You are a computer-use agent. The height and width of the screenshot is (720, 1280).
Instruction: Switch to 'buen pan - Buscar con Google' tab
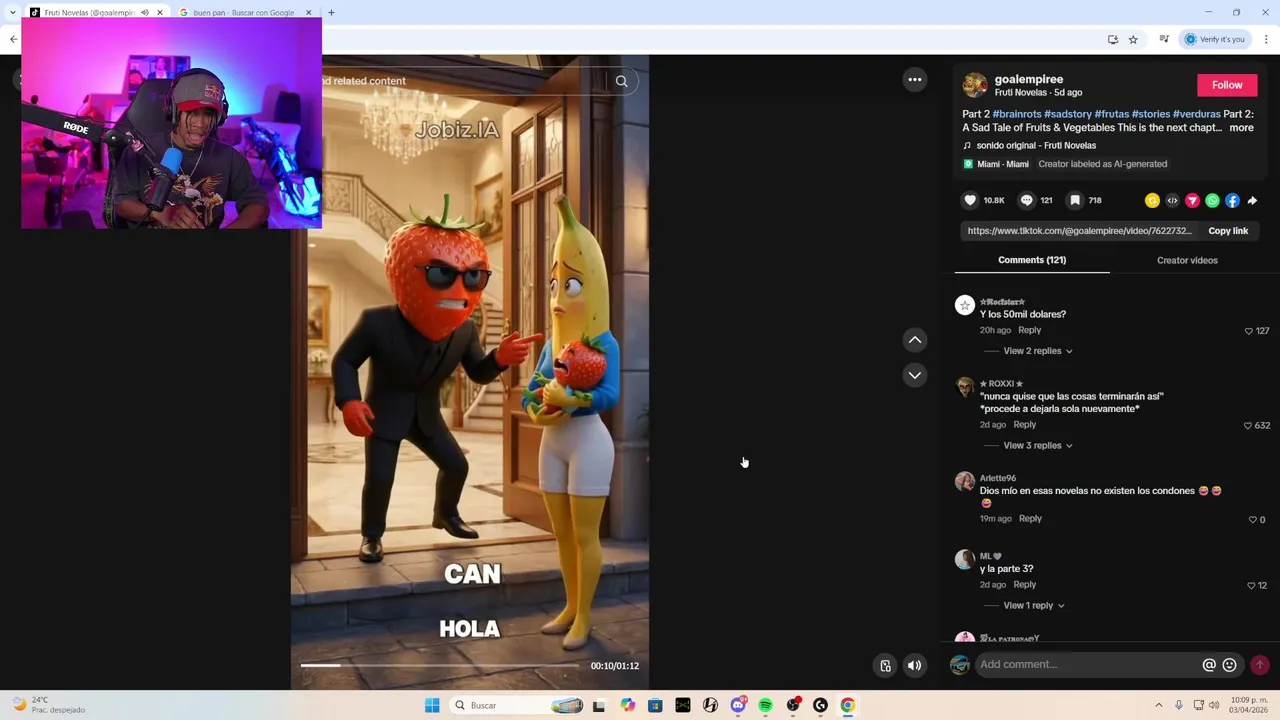244,13
